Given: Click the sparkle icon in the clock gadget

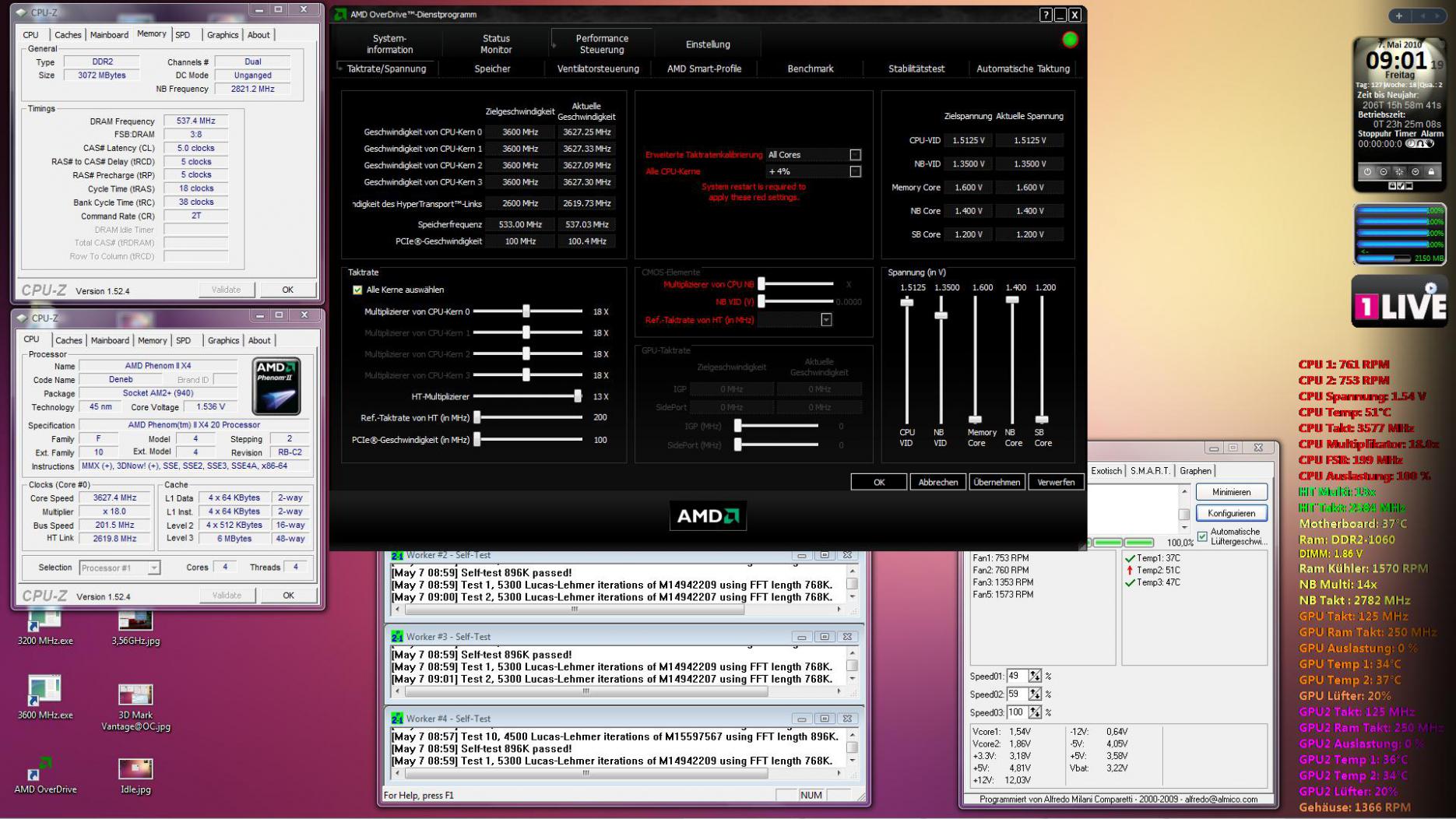Looking at the screenshot, I should tap(1399, 172).
